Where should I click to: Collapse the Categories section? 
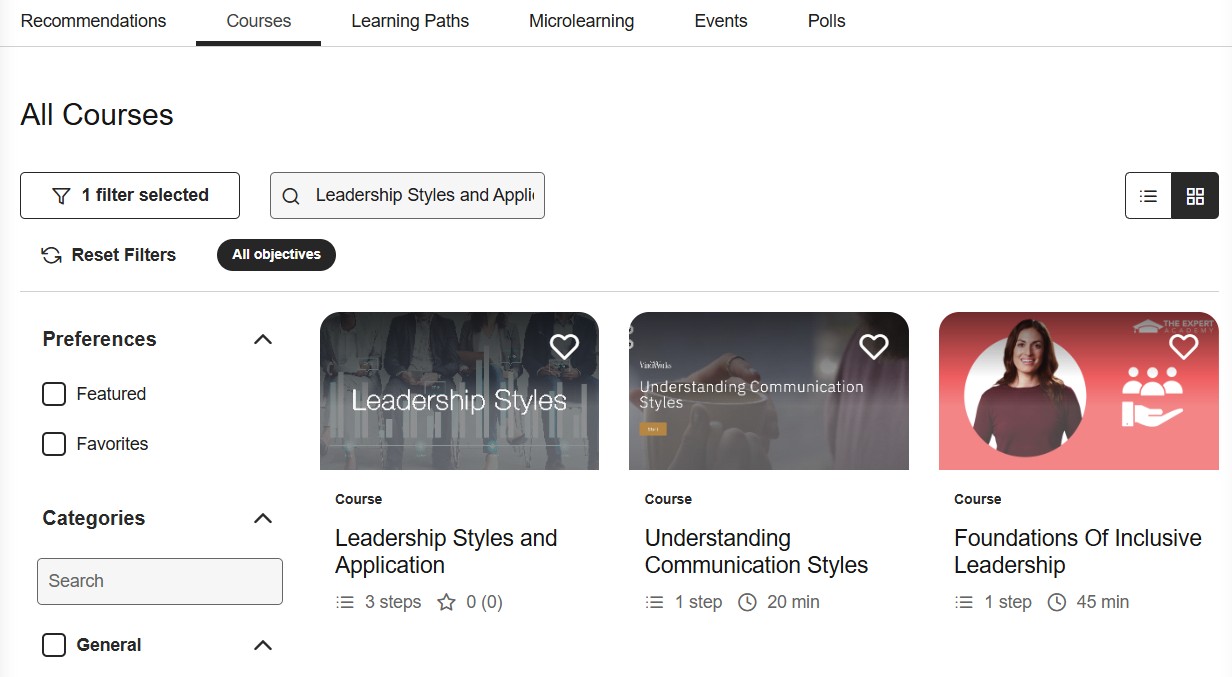click(263, 518)
